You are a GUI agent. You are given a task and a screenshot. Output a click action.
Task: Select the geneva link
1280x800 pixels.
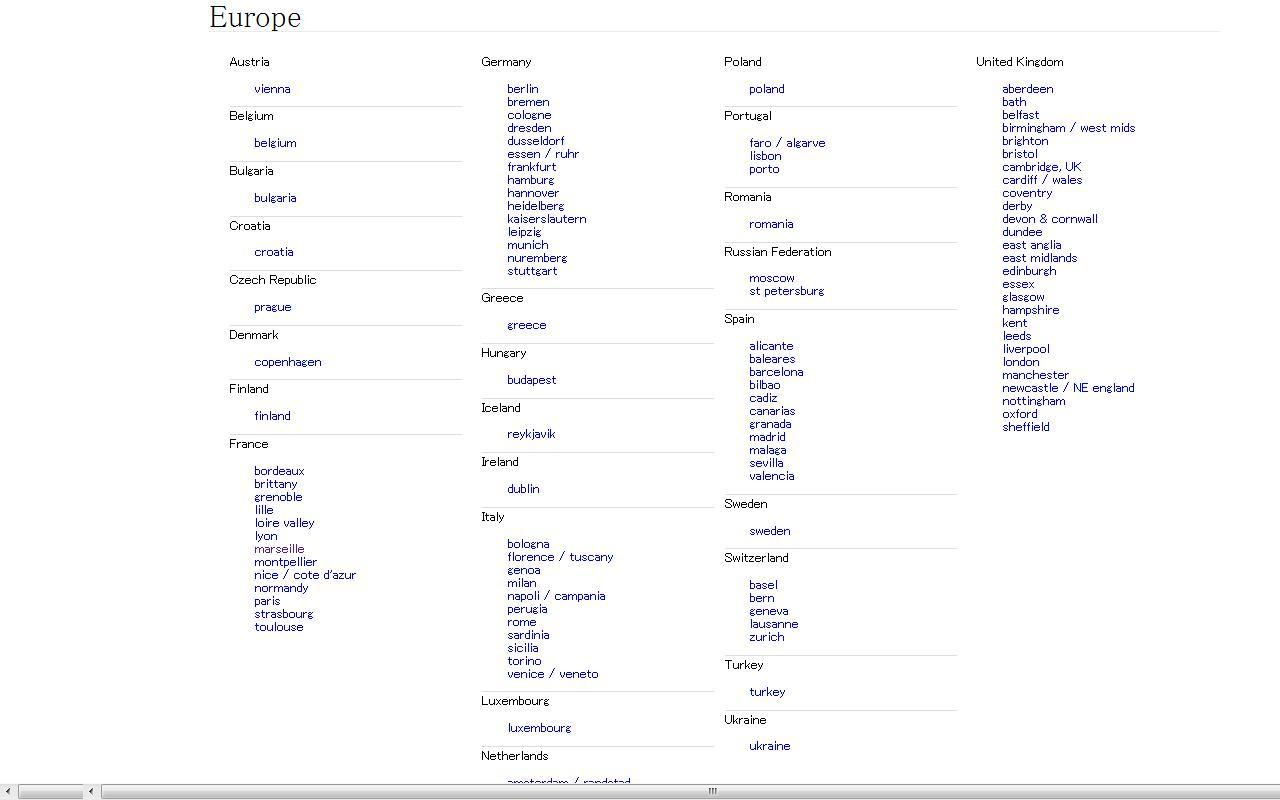point(769,611)
